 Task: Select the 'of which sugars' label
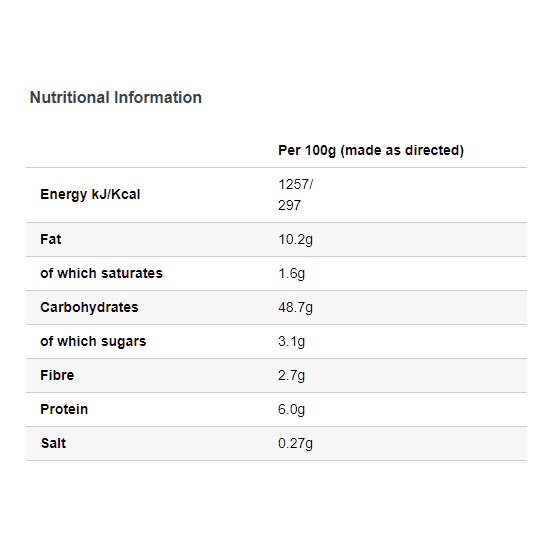pos(93,341)
